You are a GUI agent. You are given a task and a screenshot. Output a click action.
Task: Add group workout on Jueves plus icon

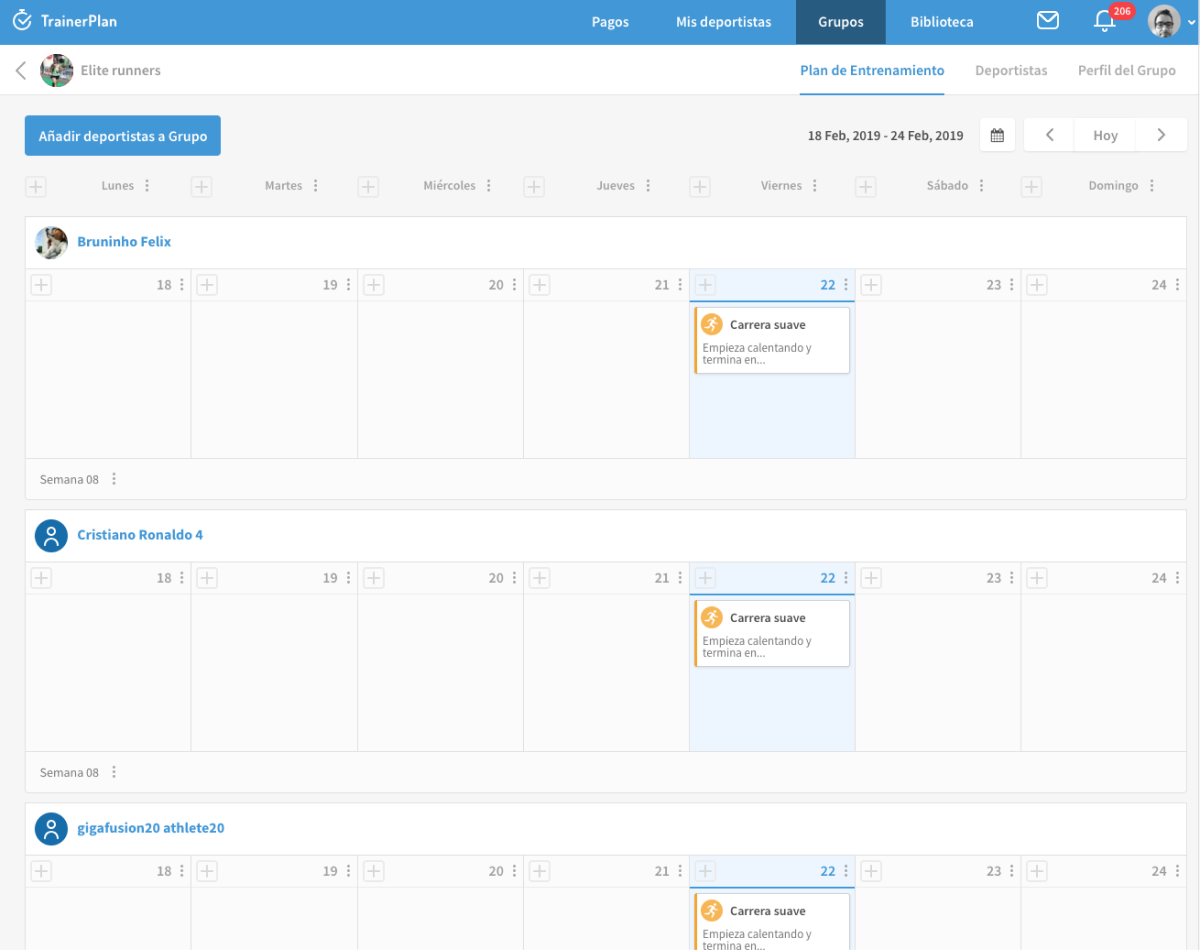tap(534, 186)
